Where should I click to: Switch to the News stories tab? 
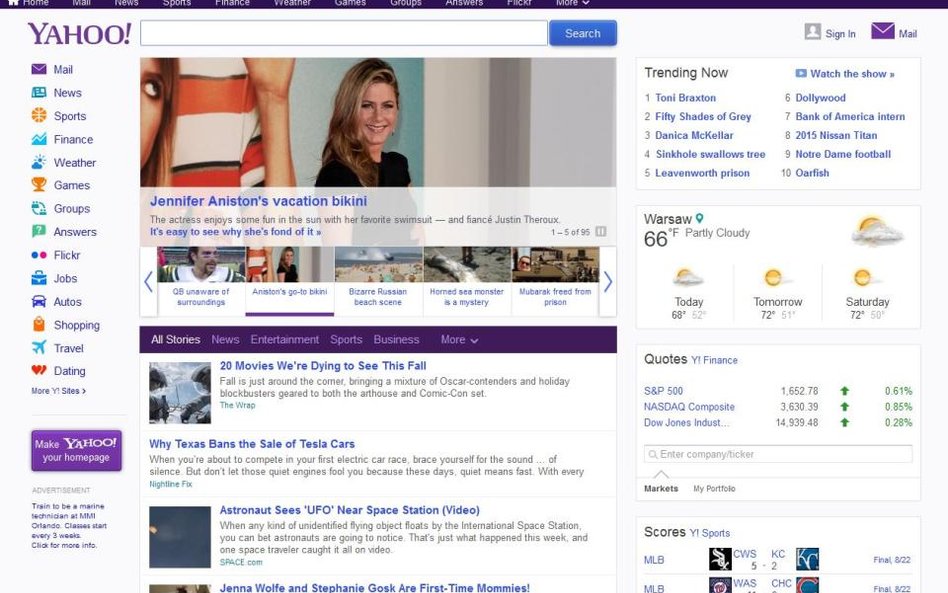point(225,340)
